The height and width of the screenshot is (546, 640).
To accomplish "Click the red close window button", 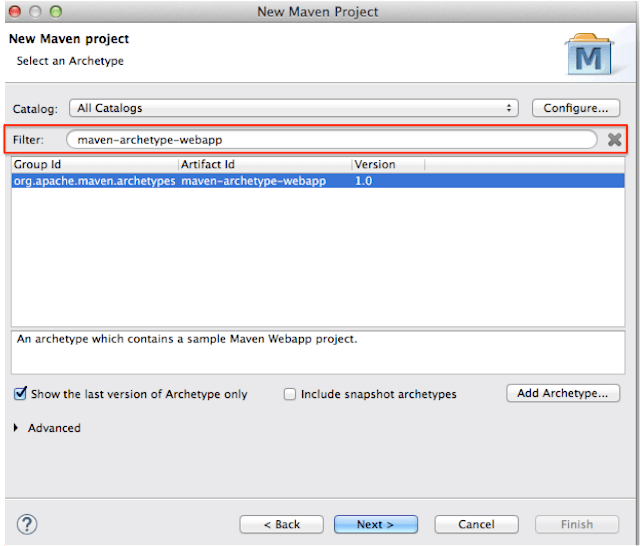I will pos(15,10).
